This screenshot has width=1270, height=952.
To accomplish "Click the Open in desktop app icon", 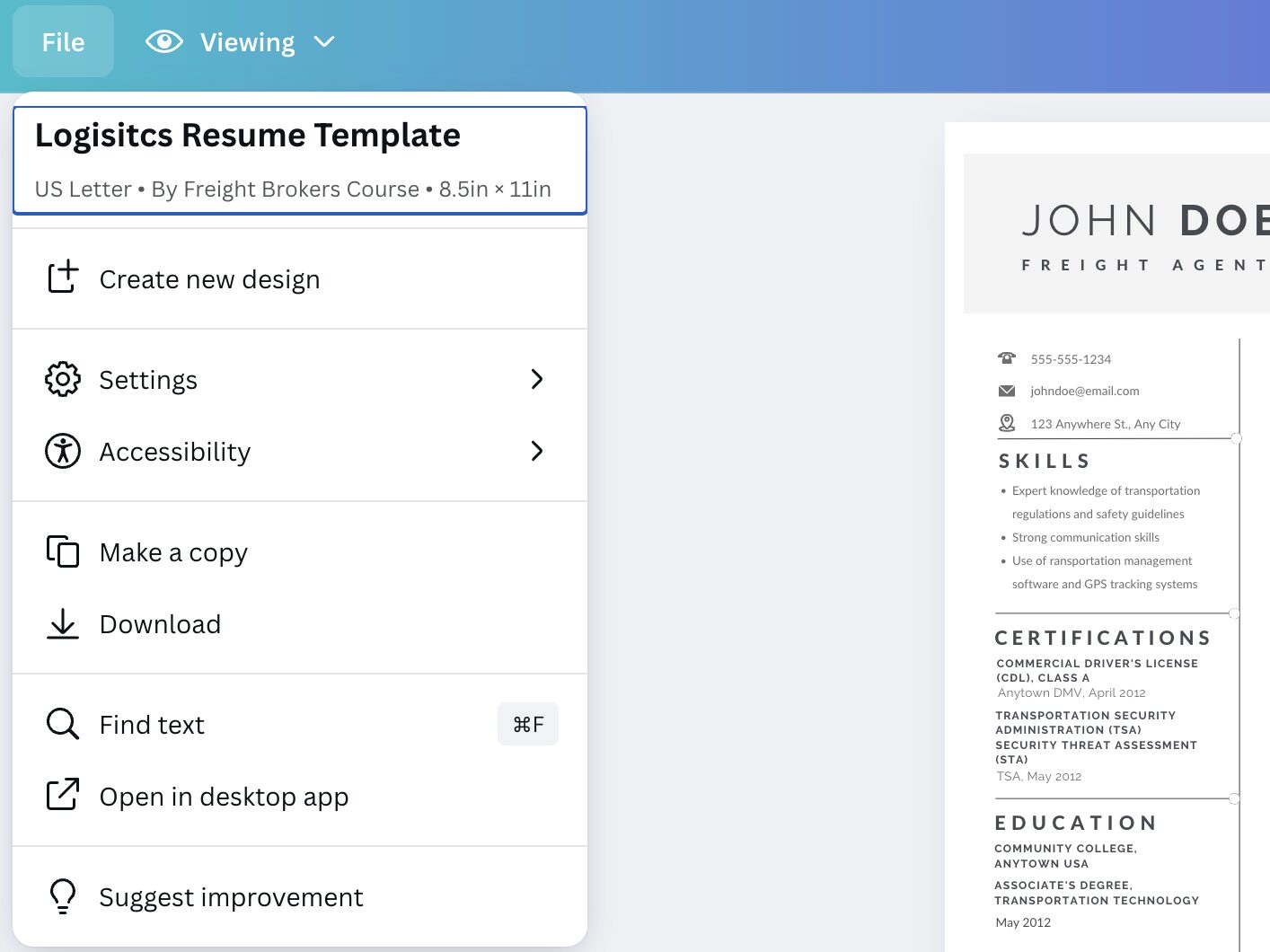I will (x=63, y=796).
